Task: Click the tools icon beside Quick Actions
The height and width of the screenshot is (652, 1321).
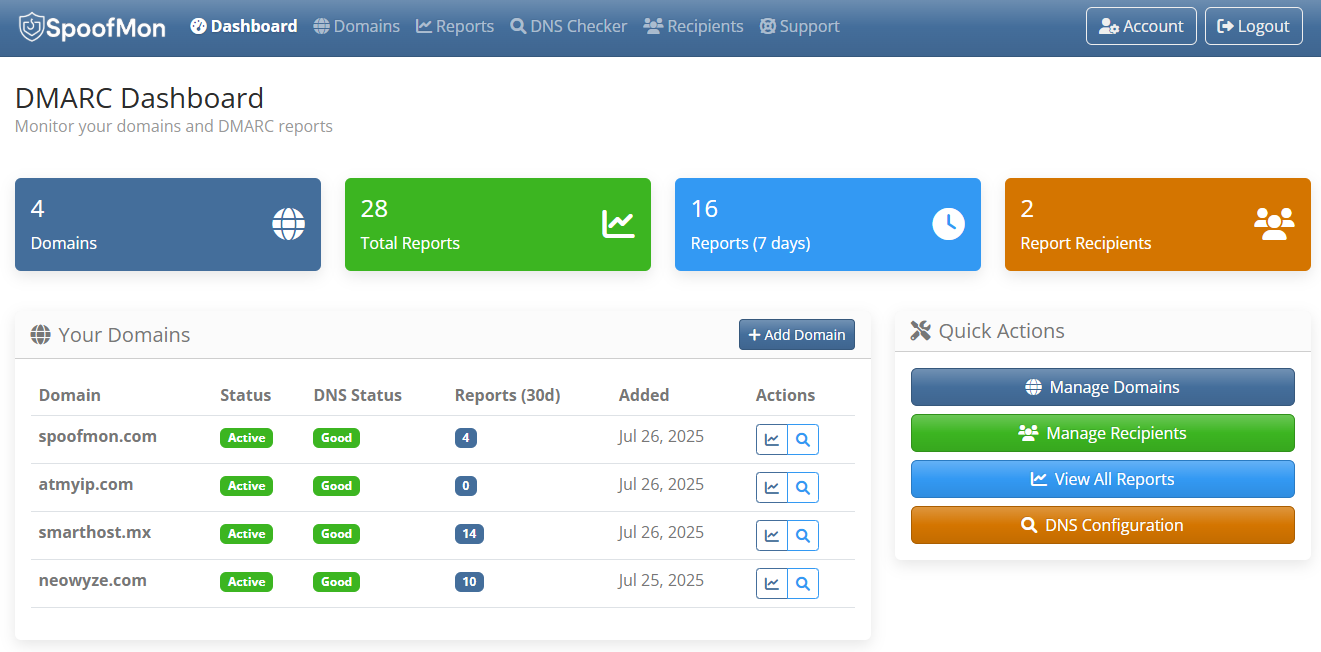Action: (x=921, y=331)
